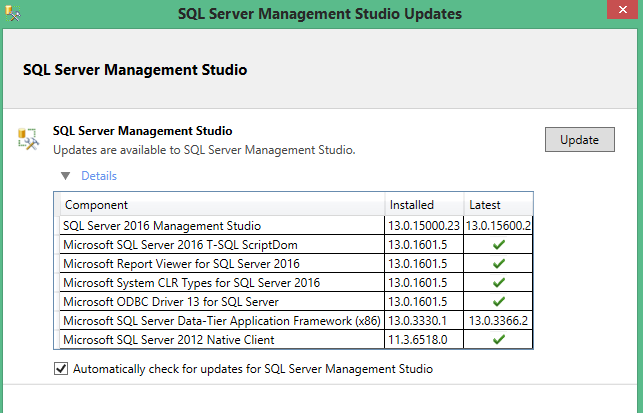Click green checkmark for T-SQL ScriptDom
Image resolution: width=643 pixels, height=413 pixels.
point(499,245)
